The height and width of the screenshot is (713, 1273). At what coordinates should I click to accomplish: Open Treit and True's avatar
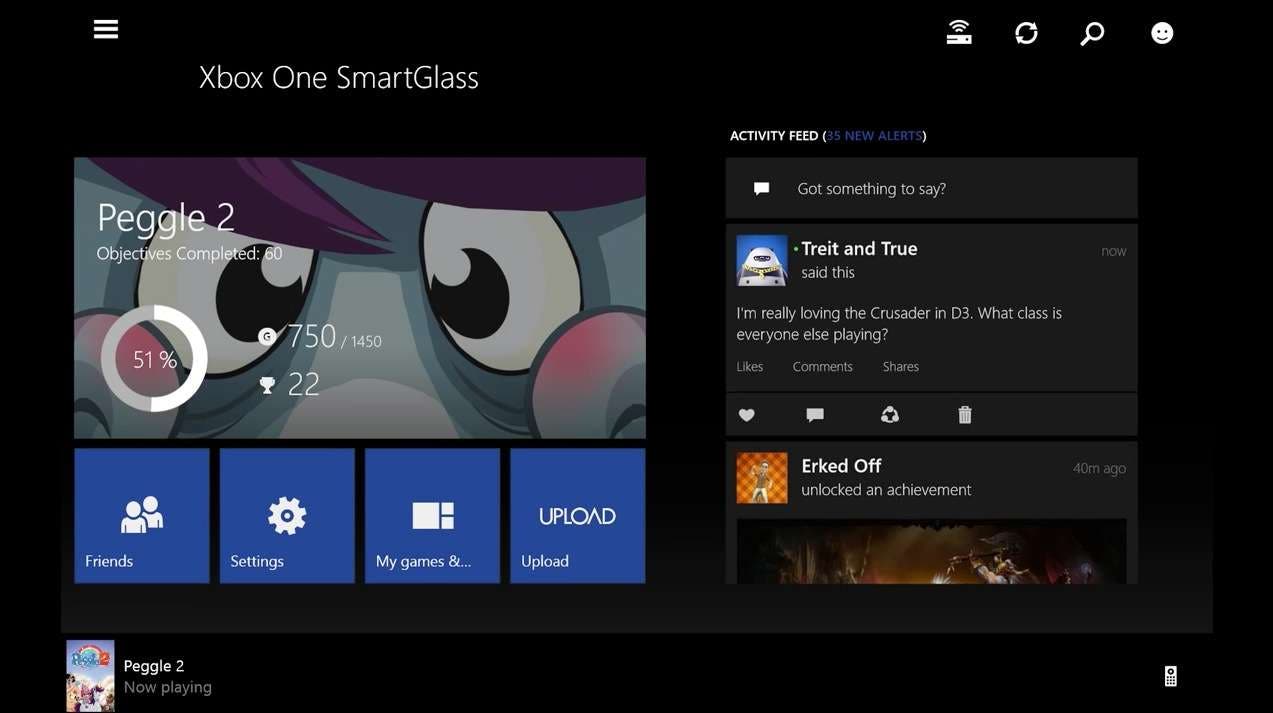click(x=762, y=260)
